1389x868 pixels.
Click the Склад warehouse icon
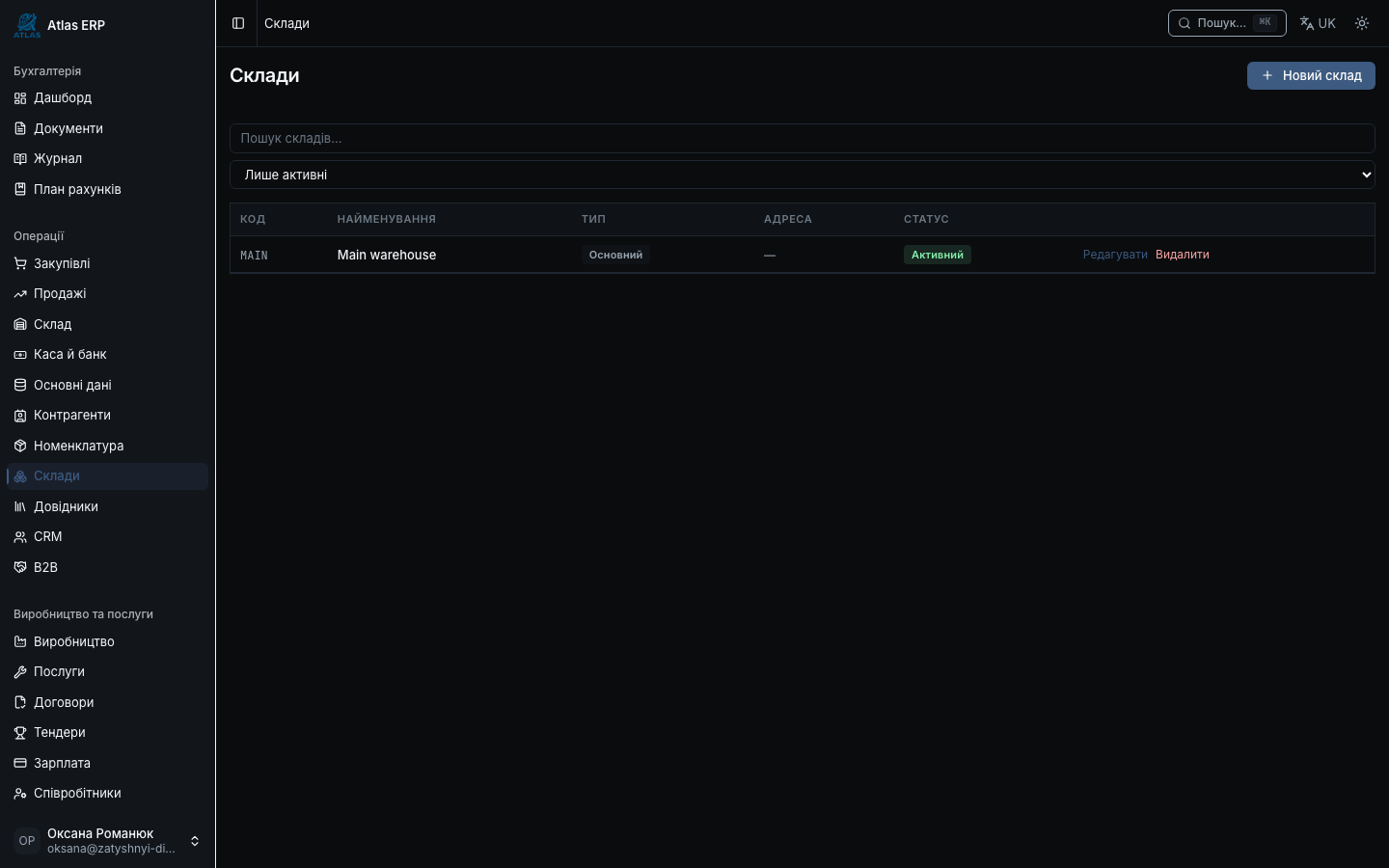point(20,324)
